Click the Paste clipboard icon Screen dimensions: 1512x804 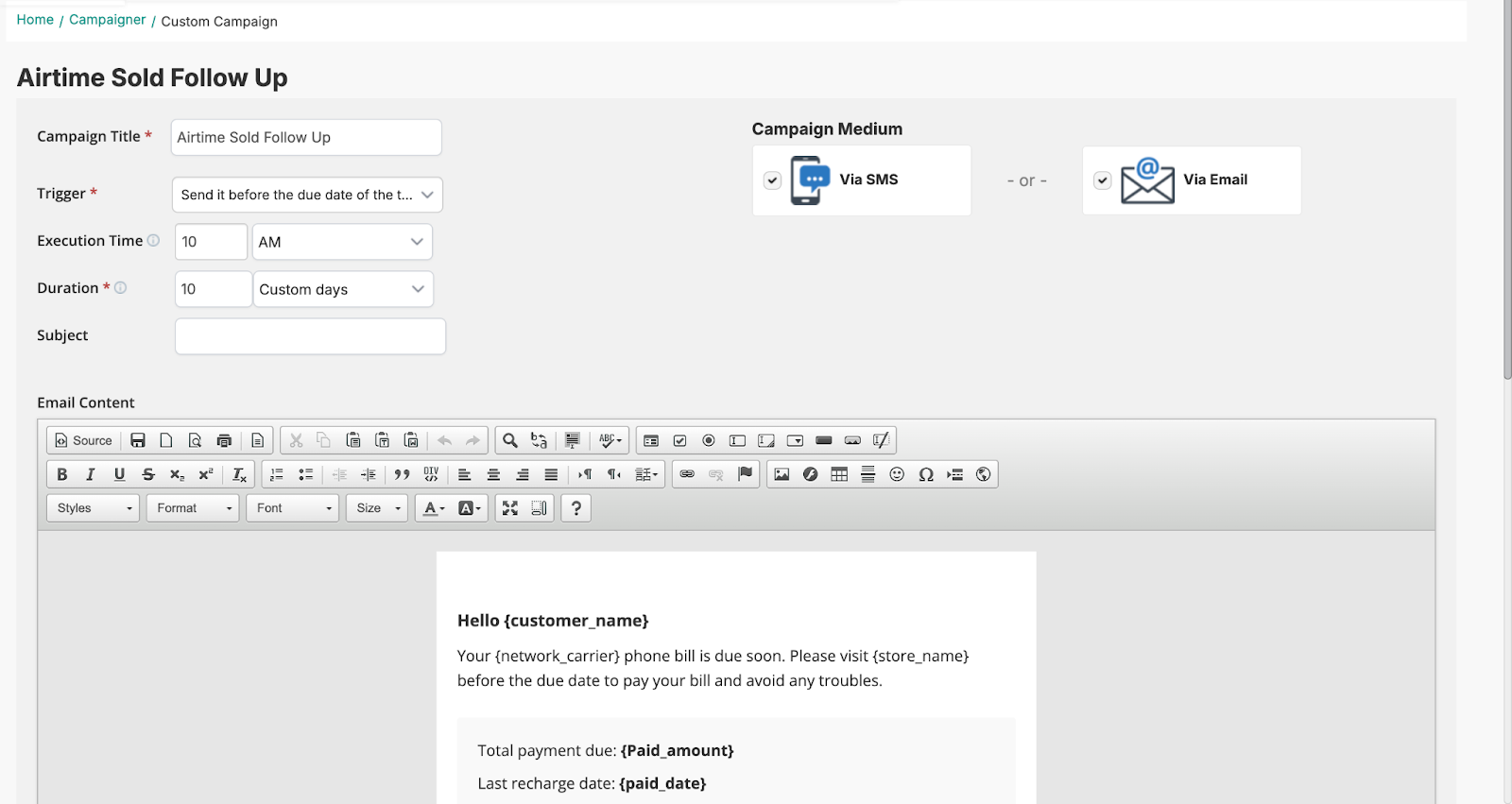[x=353, y=440]
